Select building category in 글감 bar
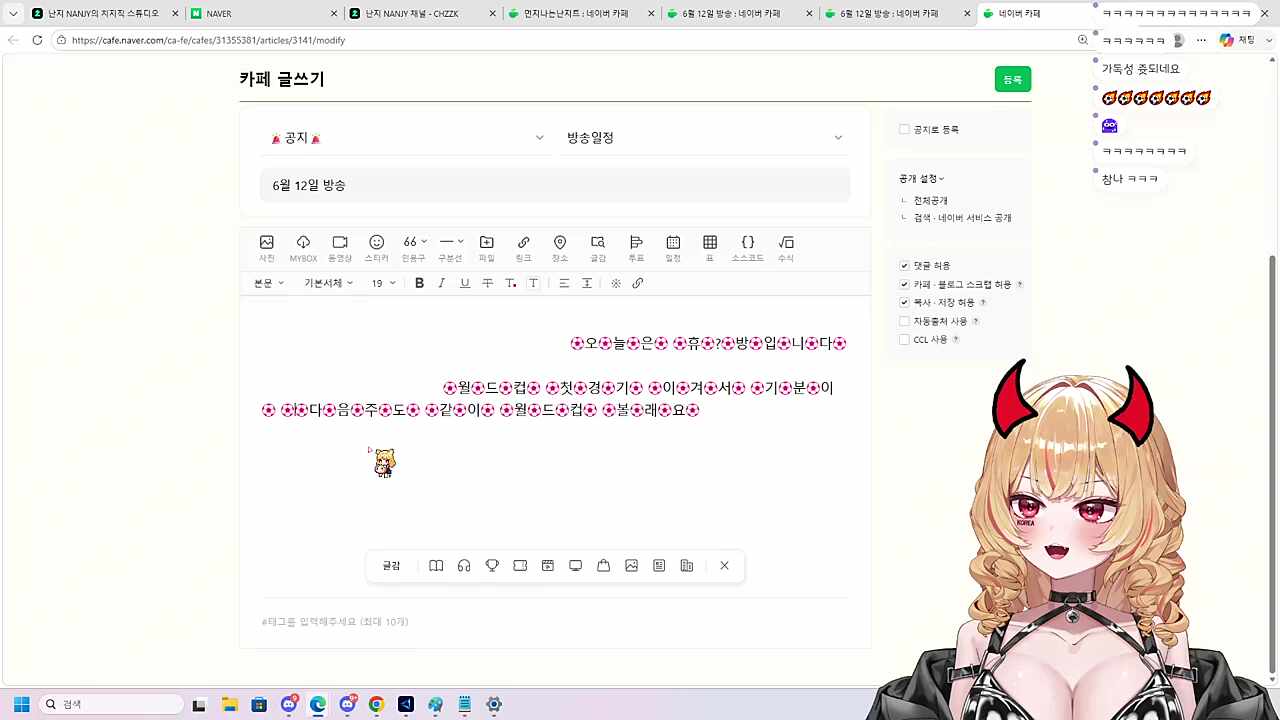This screenshot has width=1280, height=720. [x=687, y=566]
